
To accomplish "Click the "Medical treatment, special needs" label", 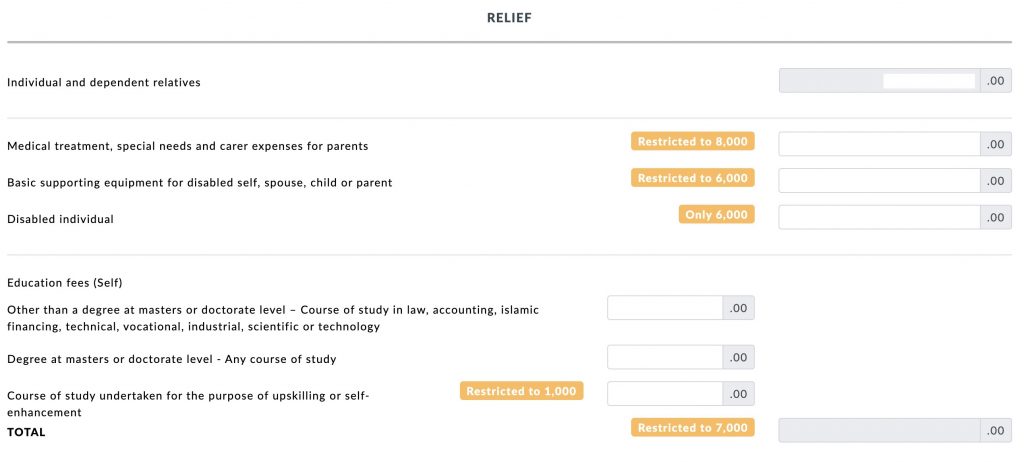I will [x=187, y=146].
